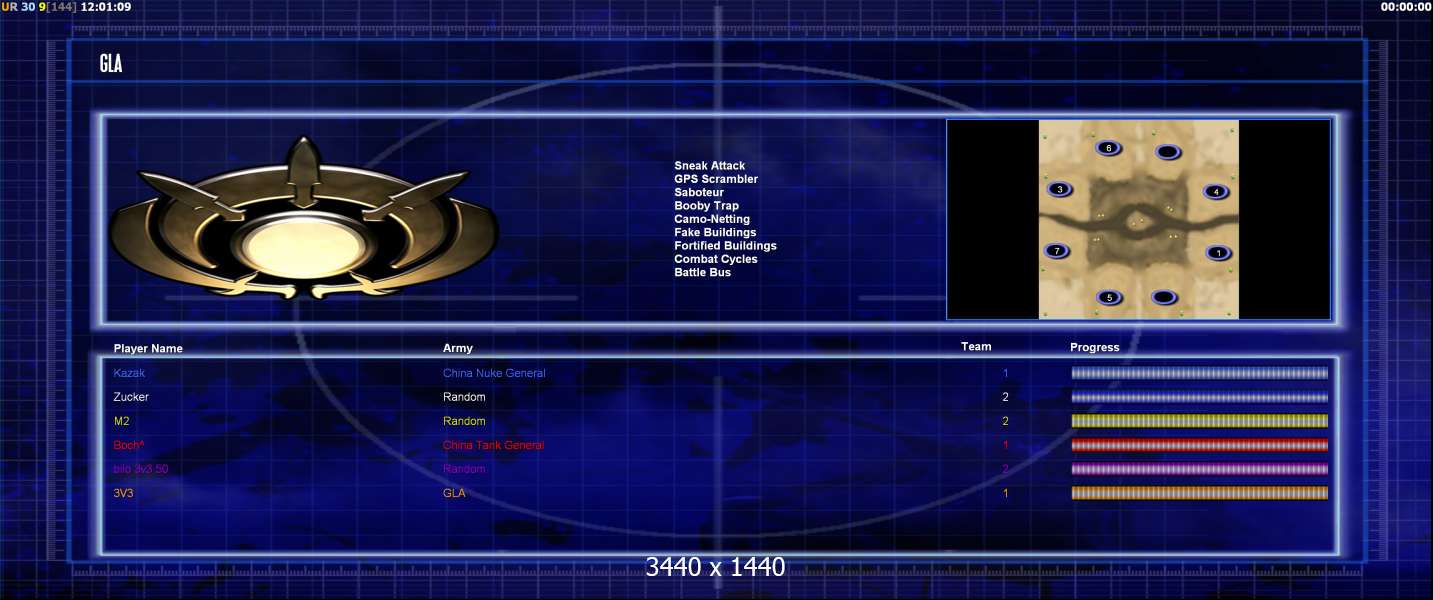The width and height of the screenshot is (1433, 600).
Task: Click bilo's purple Random army entry
Action: 464,469
